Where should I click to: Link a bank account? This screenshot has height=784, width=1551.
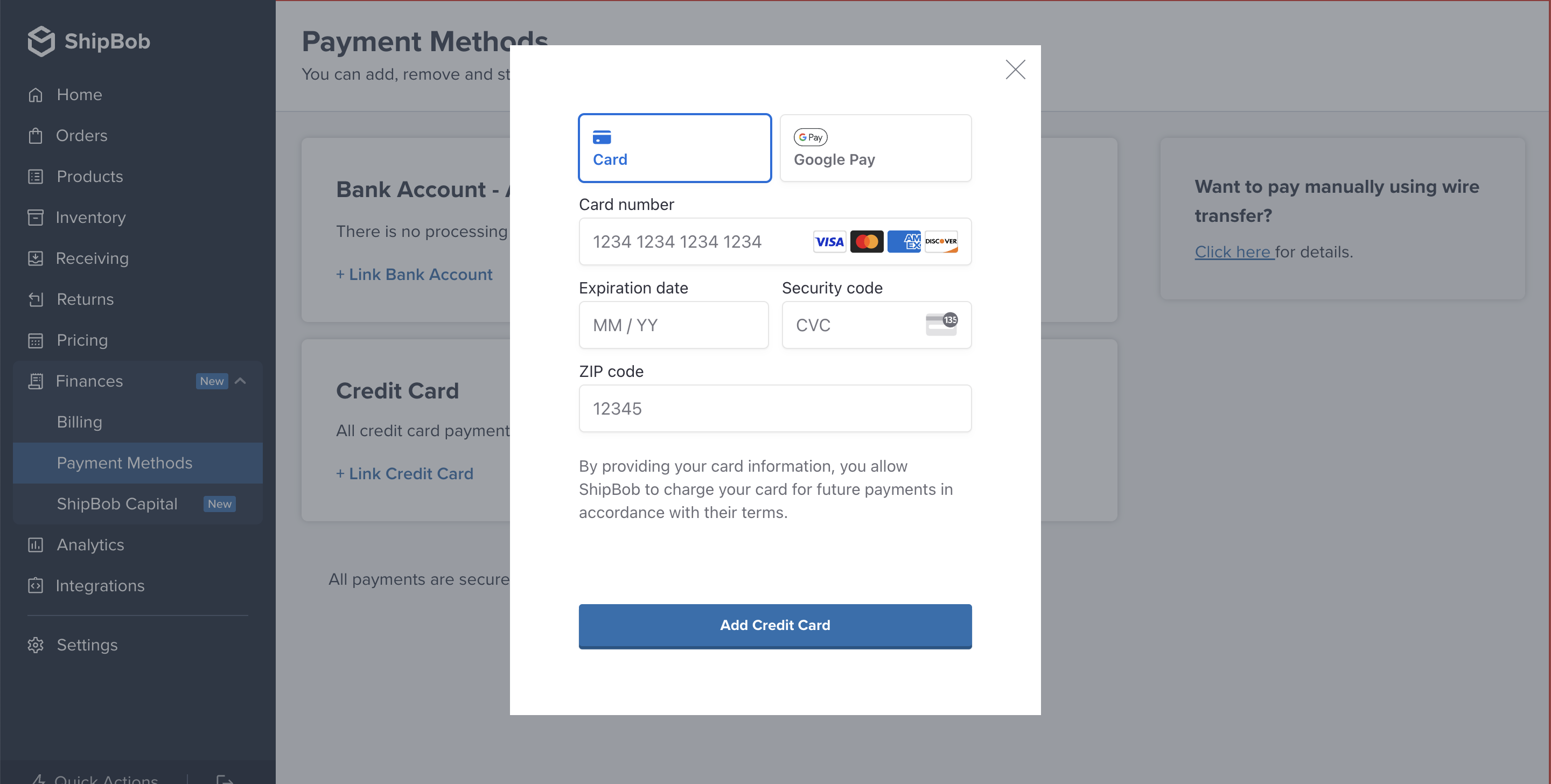(x=414, y=274)
